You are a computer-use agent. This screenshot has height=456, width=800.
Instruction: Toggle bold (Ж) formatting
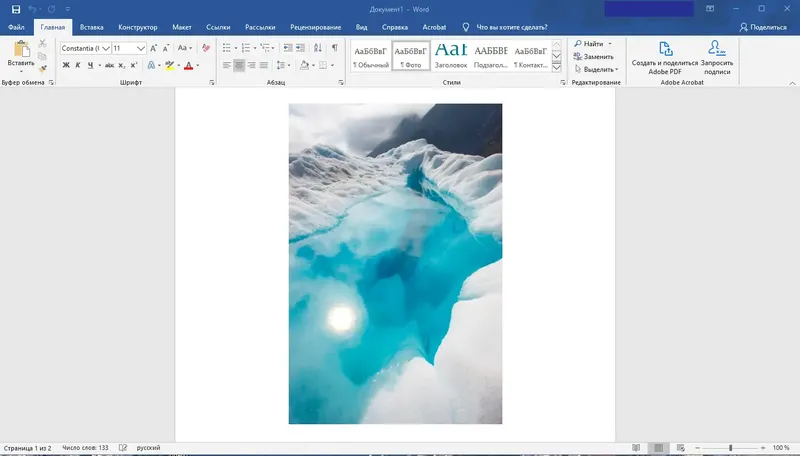(x=66, y=65)
